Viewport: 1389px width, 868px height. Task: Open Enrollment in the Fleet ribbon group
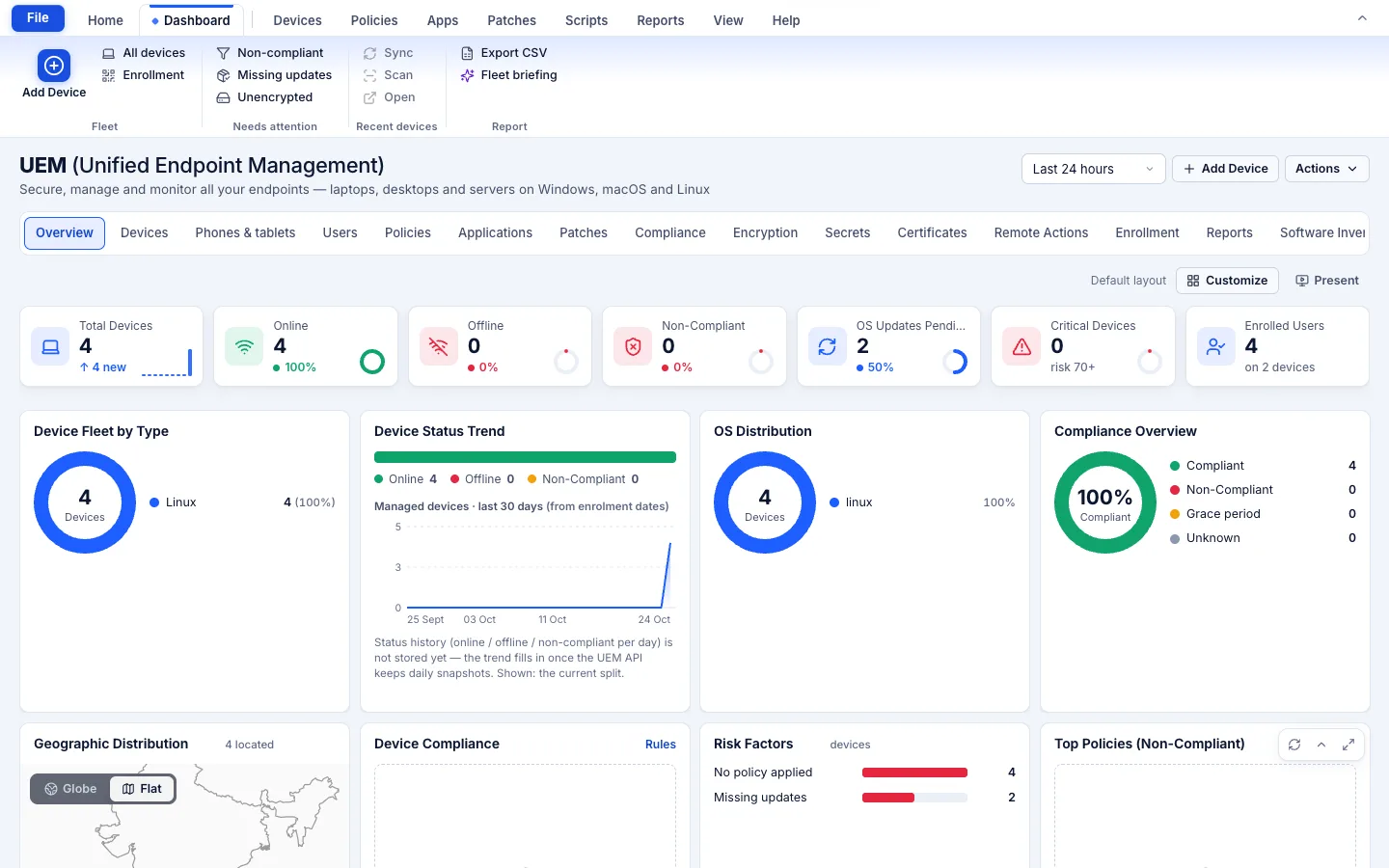pyautogui.click(x=144, y=75)
